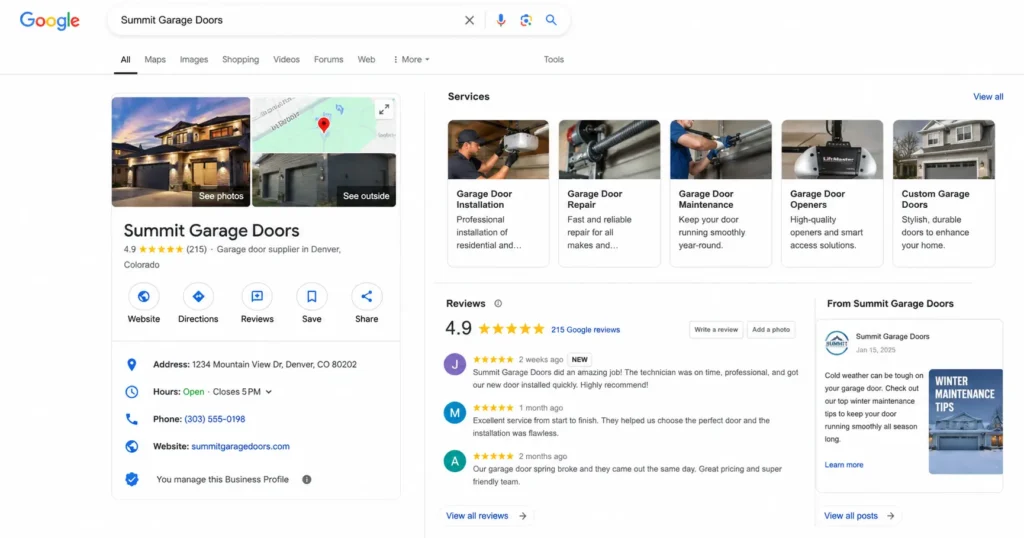This screenshot has width=1024, height=538.
Task: Click reviewer J avatar
Action: 455,364
